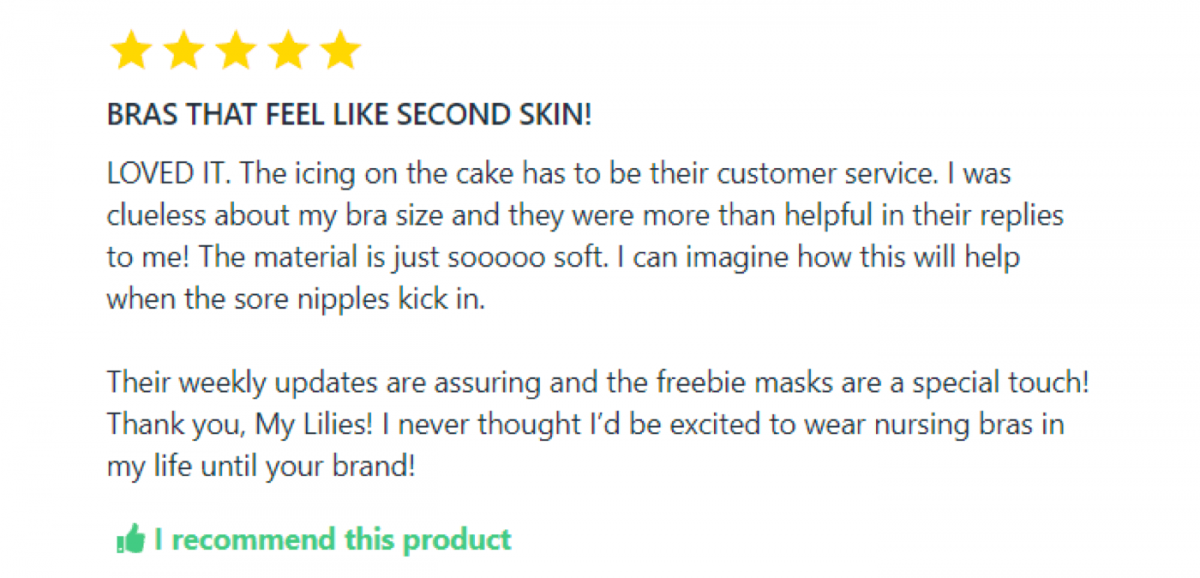Select the third yellow rating star
Screen dimensions: 1200x578
coord(236,49)
